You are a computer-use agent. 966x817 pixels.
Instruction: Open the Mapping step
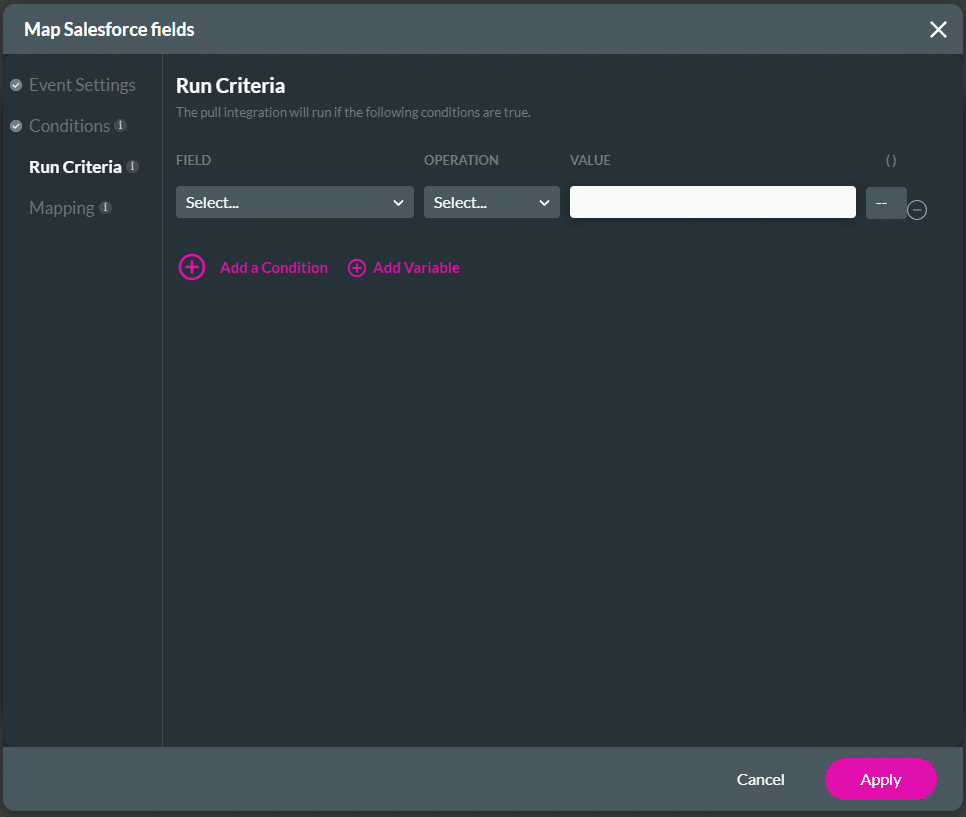click(x=61, y=208)
